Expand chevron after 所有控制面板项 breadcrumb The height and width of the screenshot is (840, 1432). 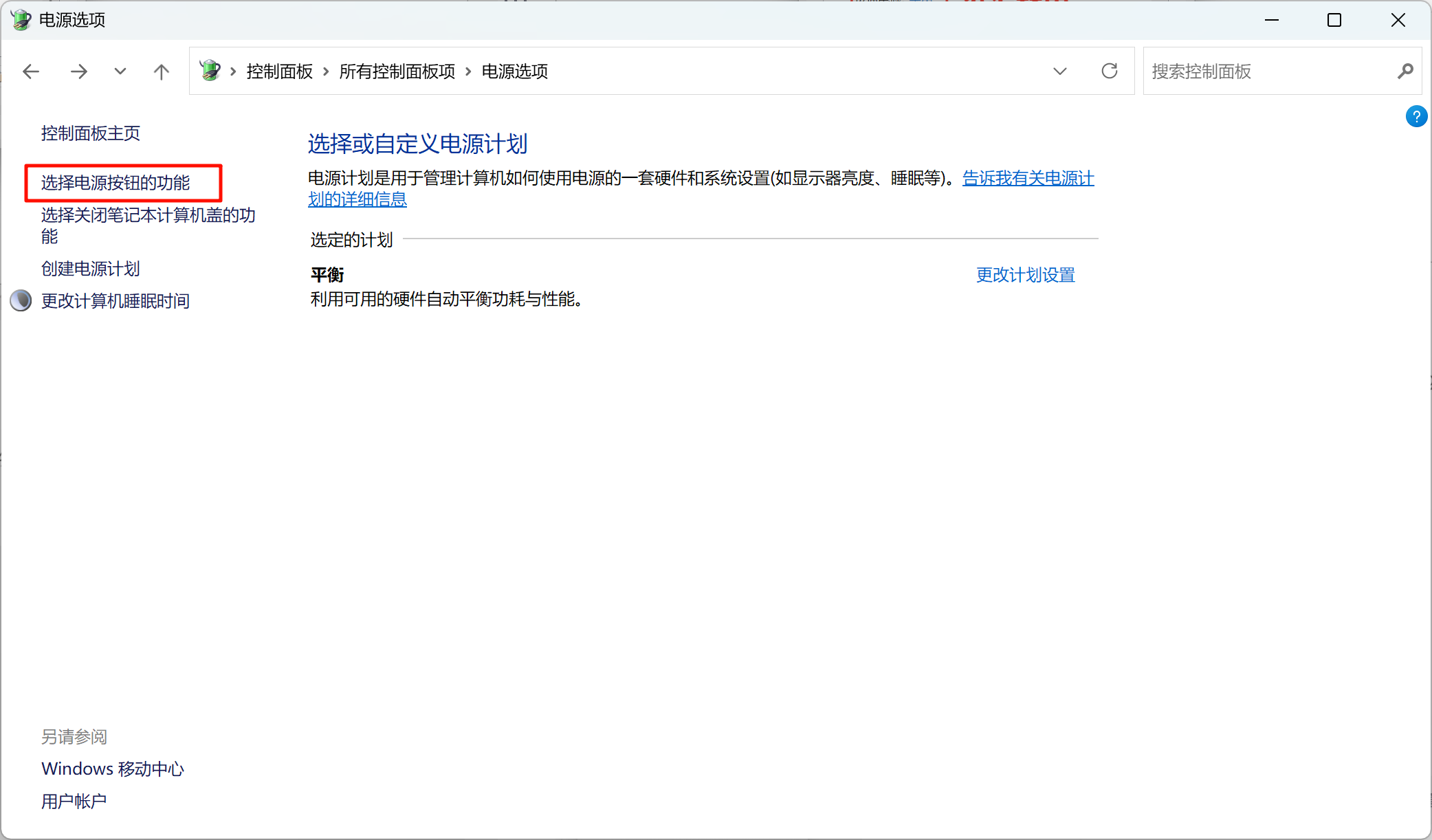(x=468, y=71)
